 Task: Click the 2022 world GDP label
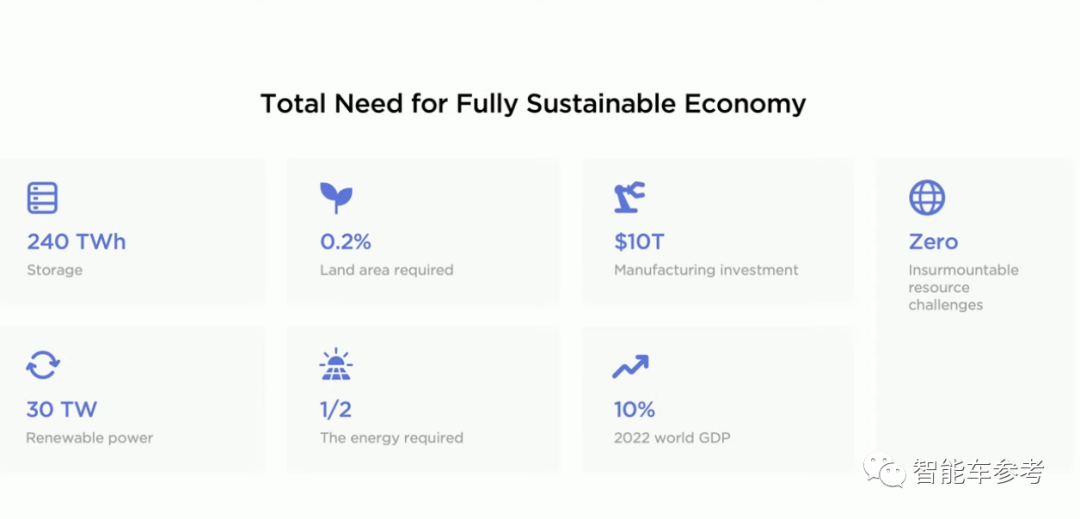(x=672, y=438)
